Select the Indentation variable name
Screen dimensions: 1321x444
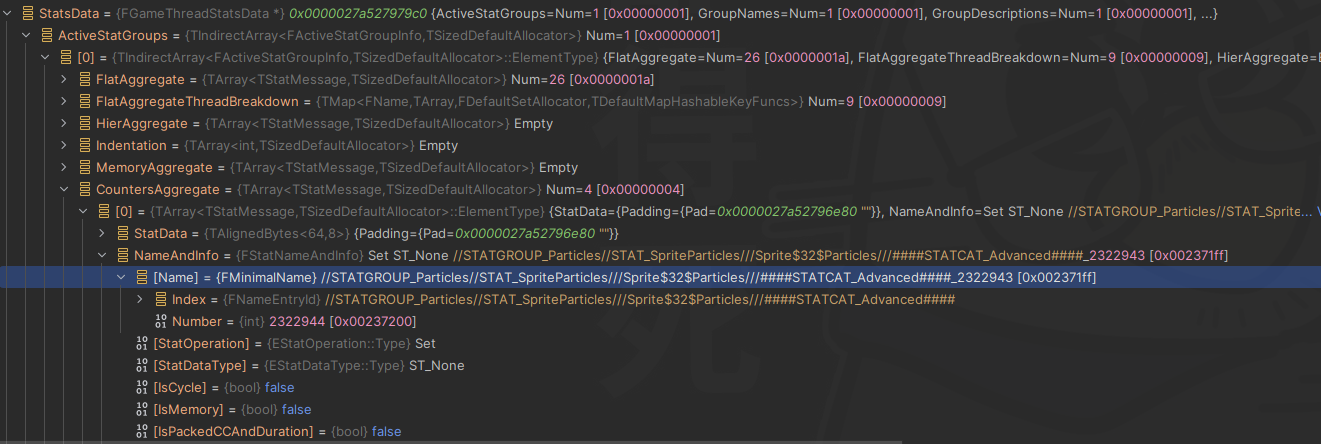coord(132,146)
